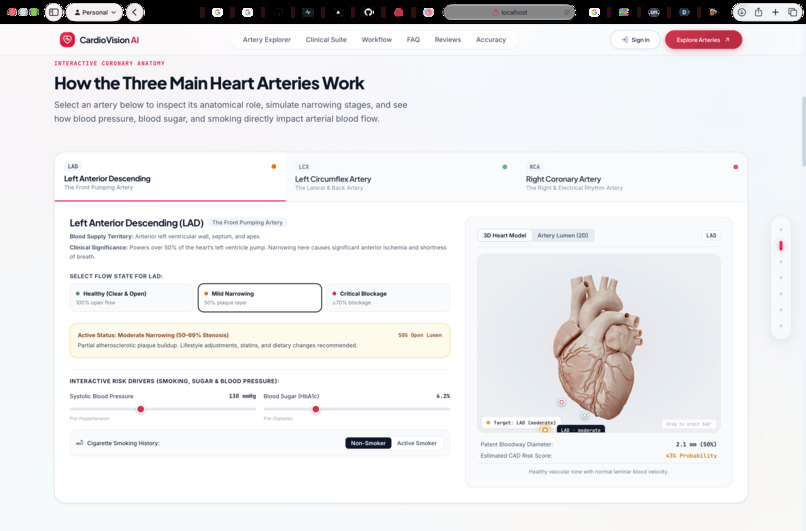Click the 3D heart model
This screenshot has height=531, width=806.
tap(598, 345)
